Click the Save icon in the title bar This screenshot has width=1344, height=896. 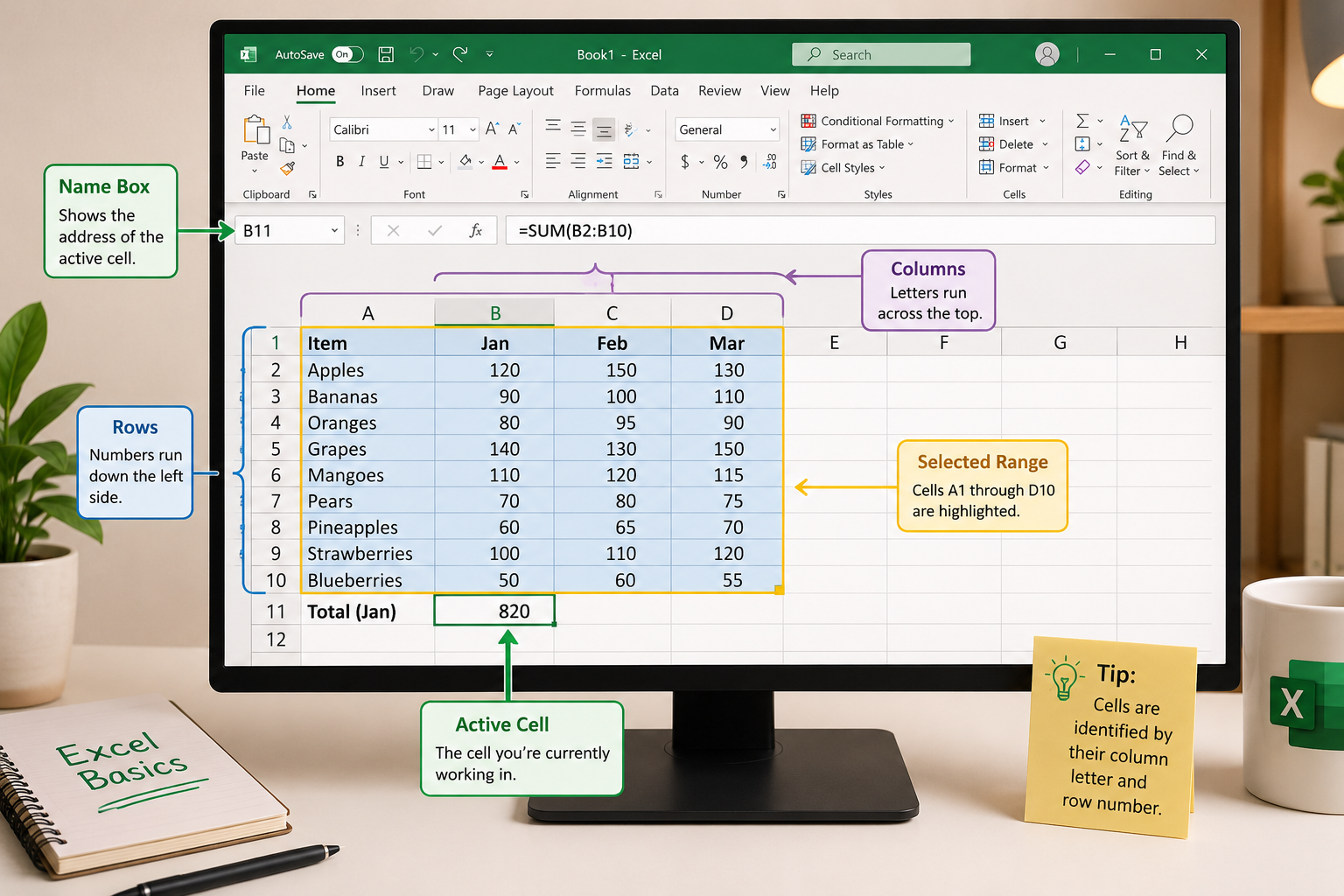(386, 54)
